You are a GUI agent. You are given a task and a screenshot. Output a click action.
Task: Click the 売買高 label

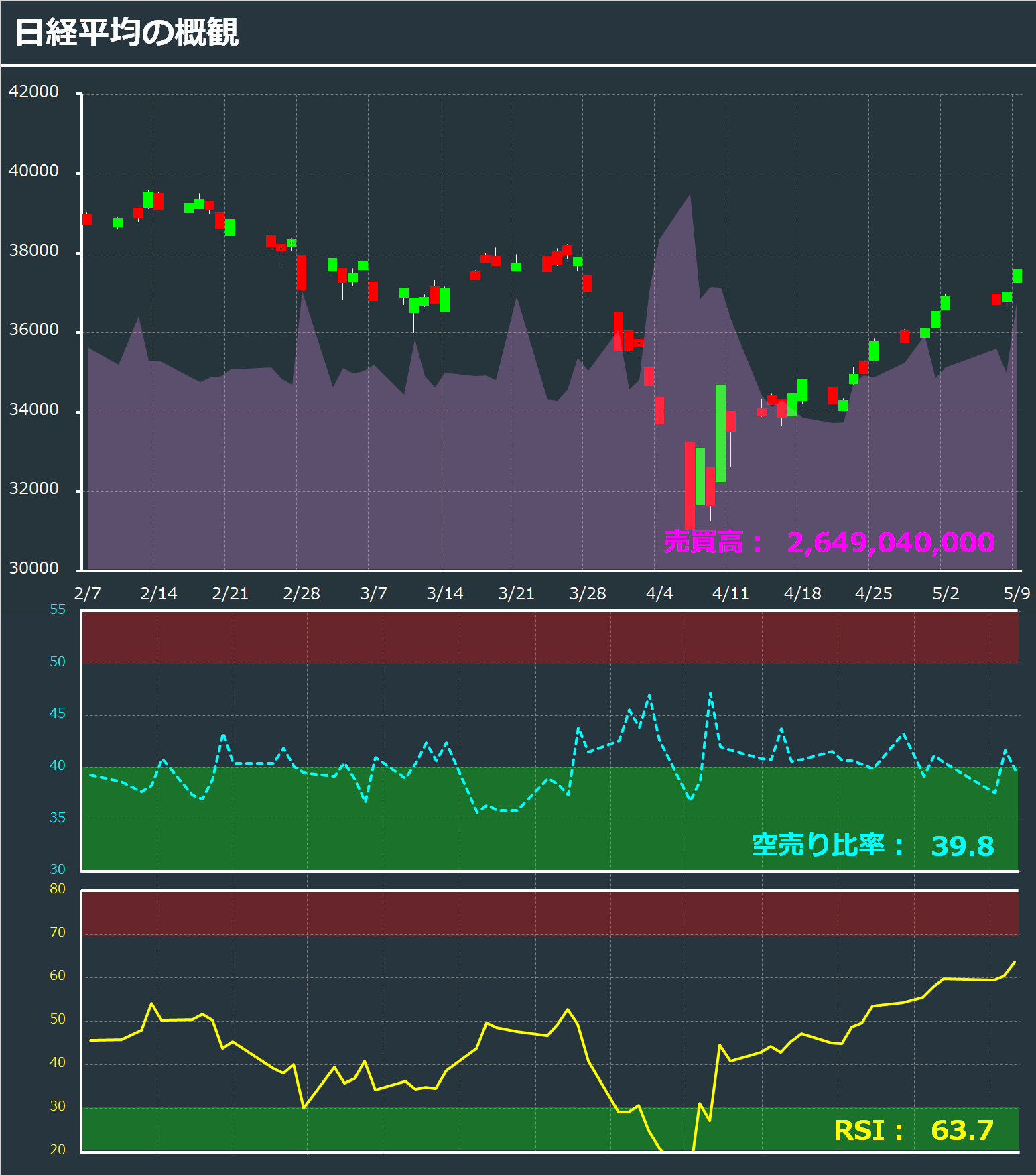click(x=713, y=542)
